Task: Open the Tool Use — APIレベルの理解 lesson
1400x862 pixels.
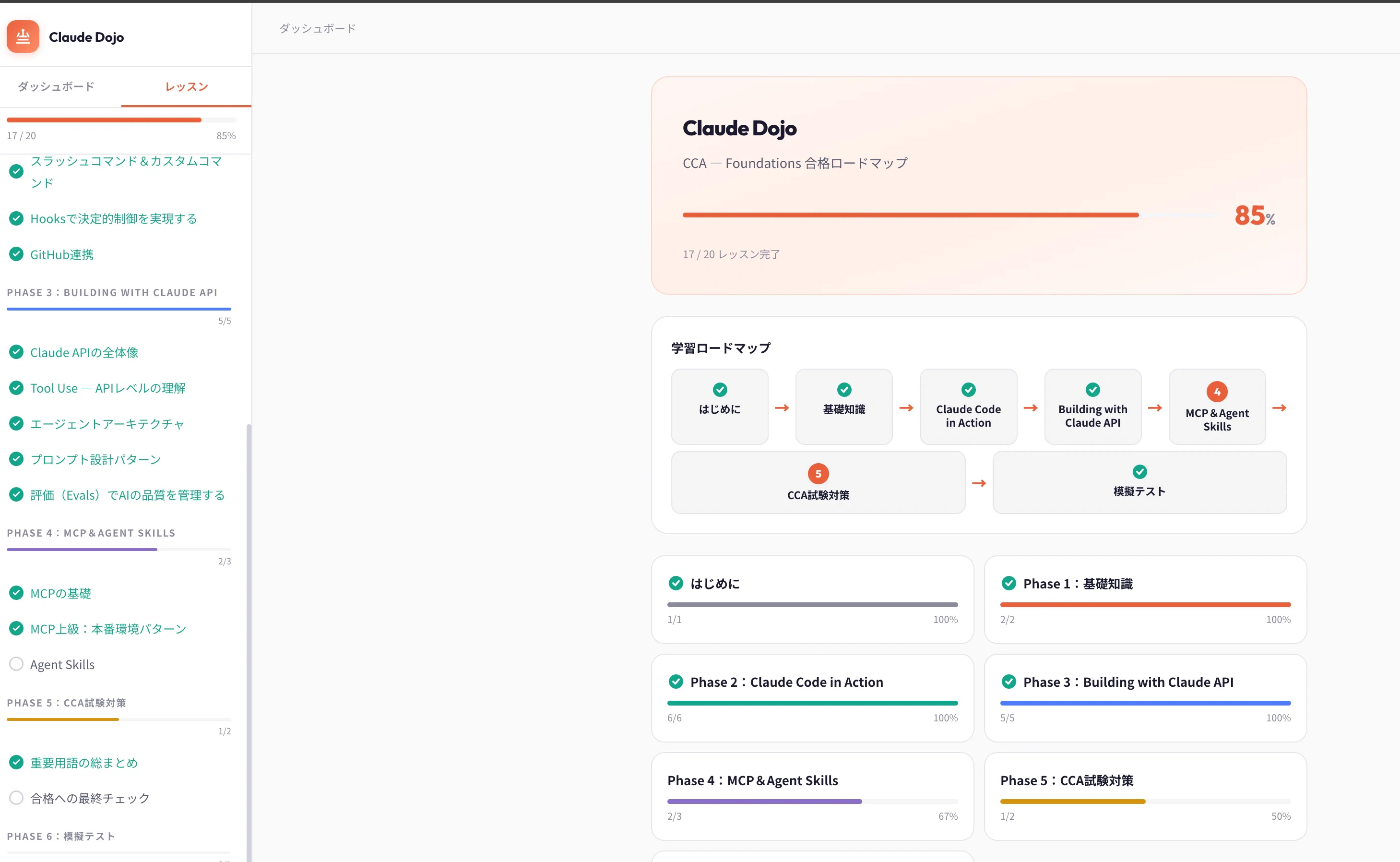Action: (107, 388)
